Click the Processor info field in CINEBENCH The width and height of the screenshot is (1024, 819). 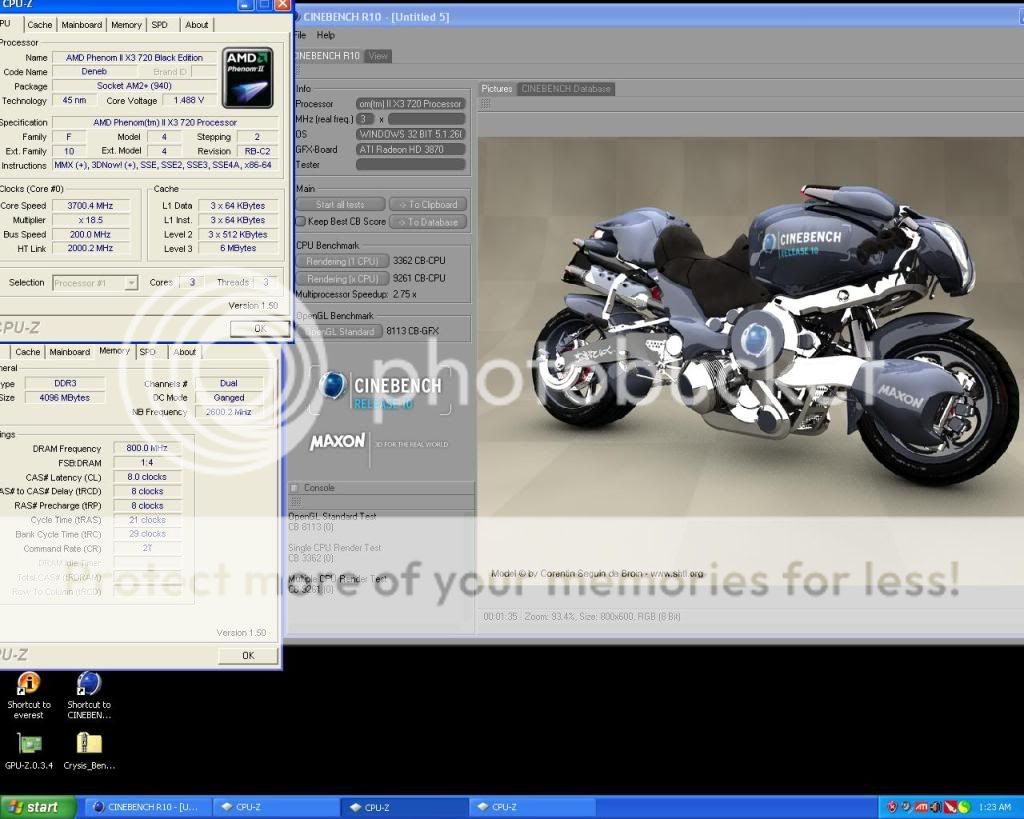(x=411, y=104)
